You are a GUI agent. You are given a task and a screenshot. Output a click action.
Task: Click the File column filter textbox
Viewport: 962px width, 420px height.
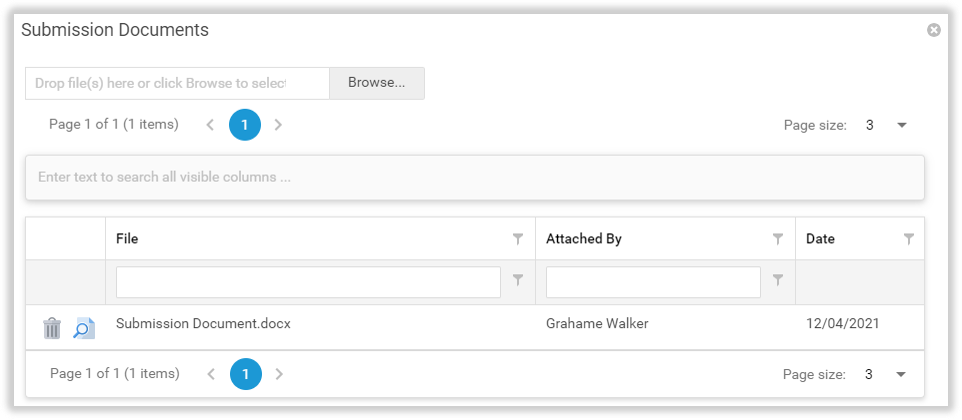(x=308, y=282)
